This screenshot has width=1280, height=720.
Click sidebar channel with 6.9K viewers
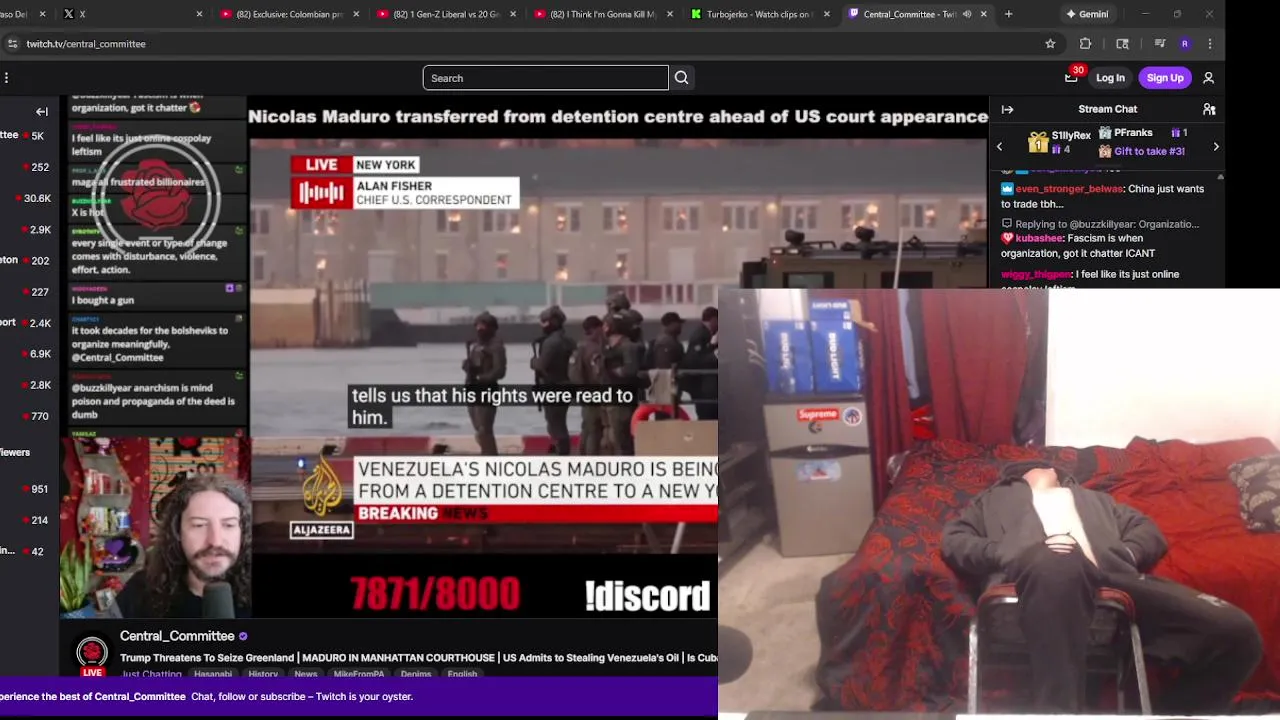click(28, 354)
